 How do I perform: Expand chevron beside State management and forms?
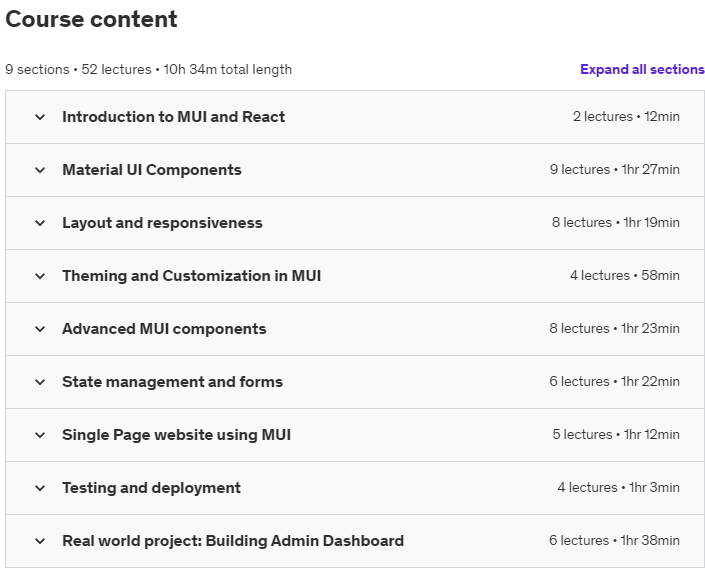40,382
